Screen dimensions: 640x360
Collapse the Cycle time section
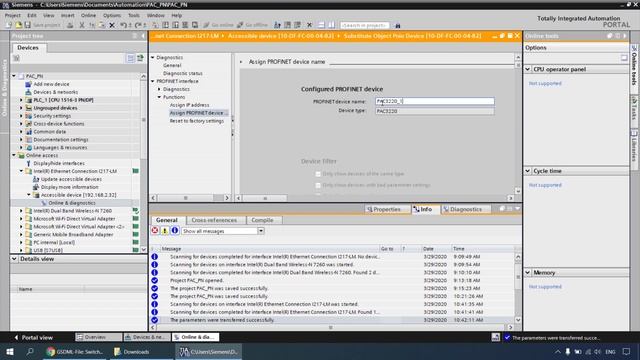pyautogui.click(x=528, y=171)
